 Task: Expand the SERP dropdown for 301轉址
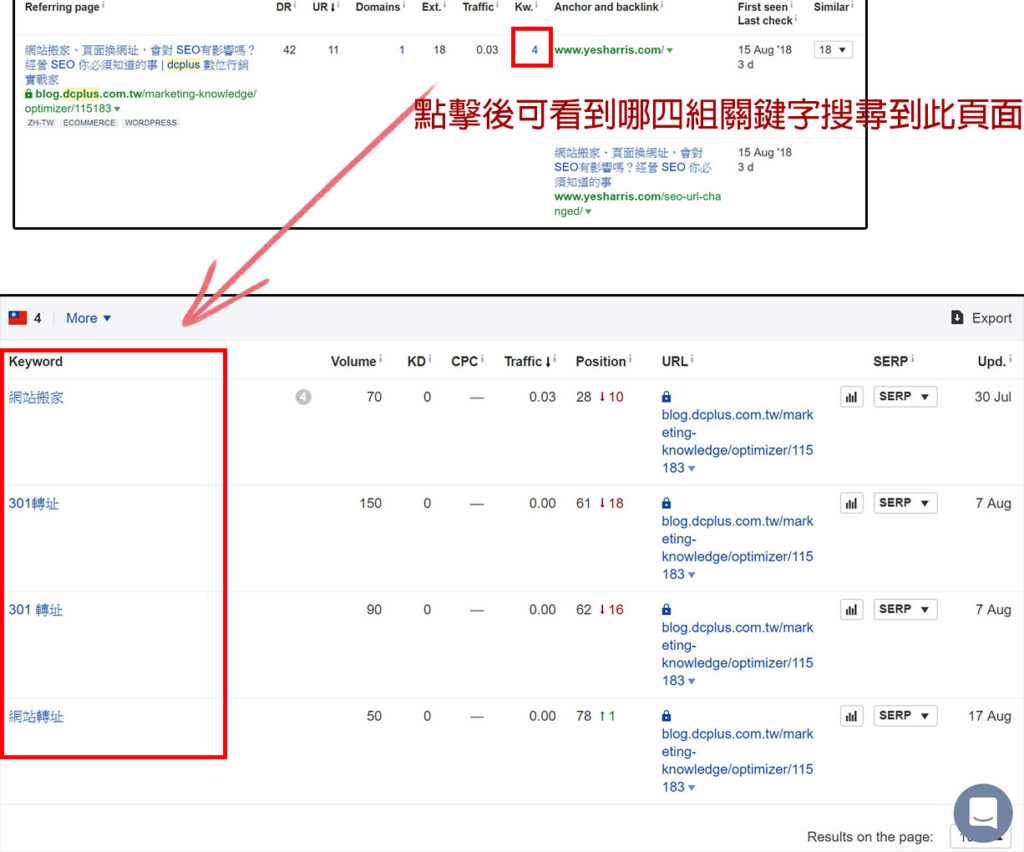(x=905, y=503)
